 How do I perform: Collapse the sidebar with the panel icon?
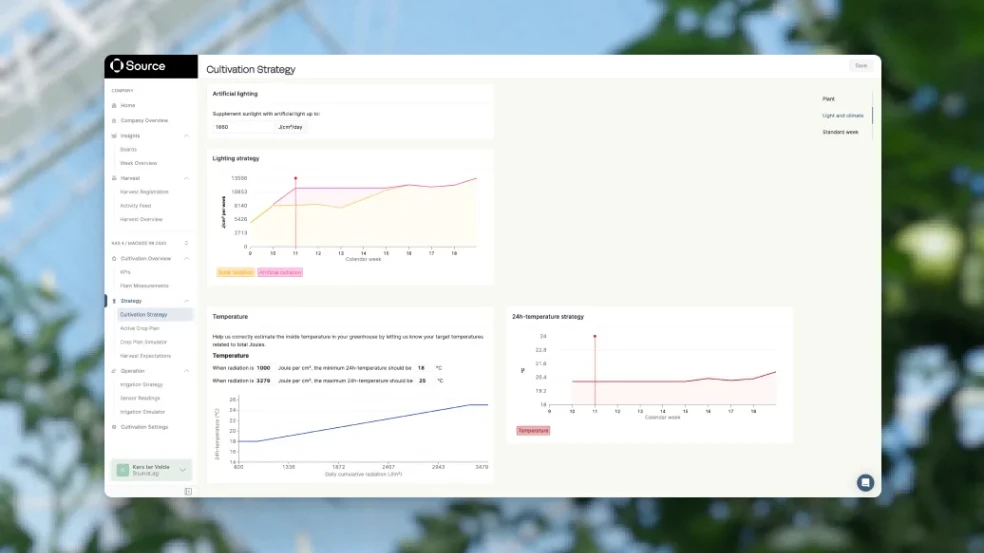[x=188, y=491]
